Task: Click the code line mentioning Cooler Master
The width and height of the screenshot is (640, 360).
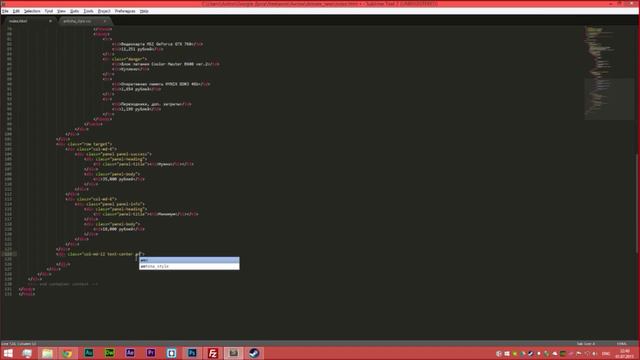Action: tap(166, 64)
